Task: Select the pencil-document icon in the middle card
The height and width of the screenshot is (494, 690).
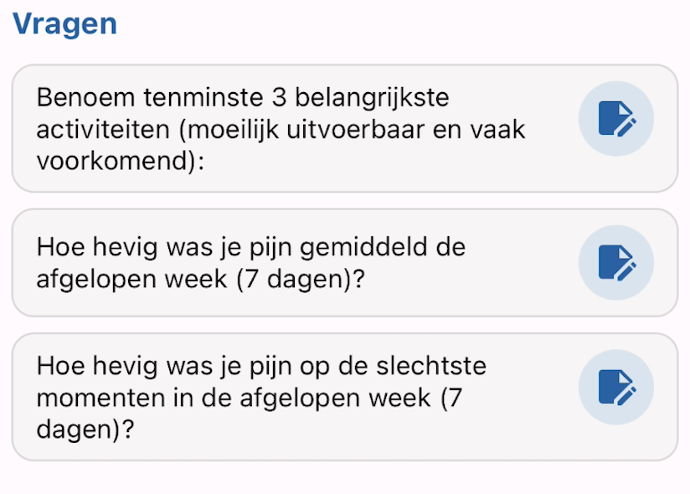Action: click(617, 263)
